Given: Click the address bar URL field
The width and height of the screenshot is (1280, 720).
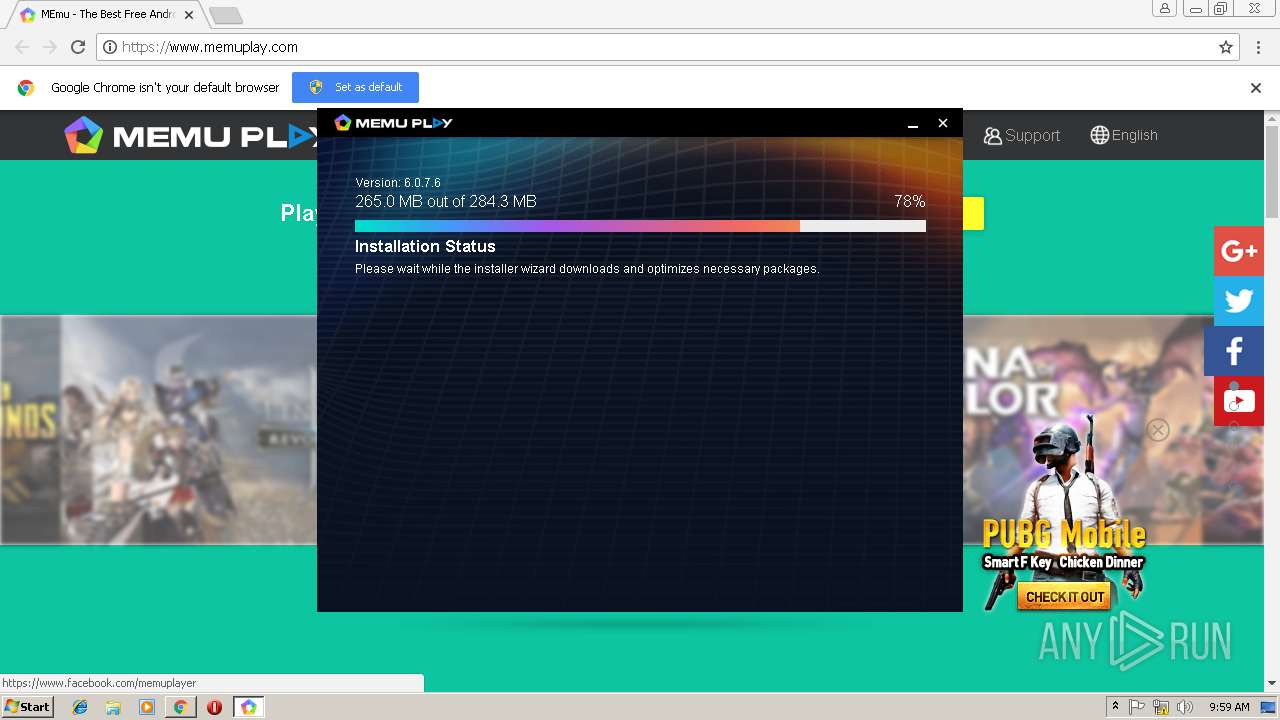Looking at the screenshot, I should (x=668, y=47).
